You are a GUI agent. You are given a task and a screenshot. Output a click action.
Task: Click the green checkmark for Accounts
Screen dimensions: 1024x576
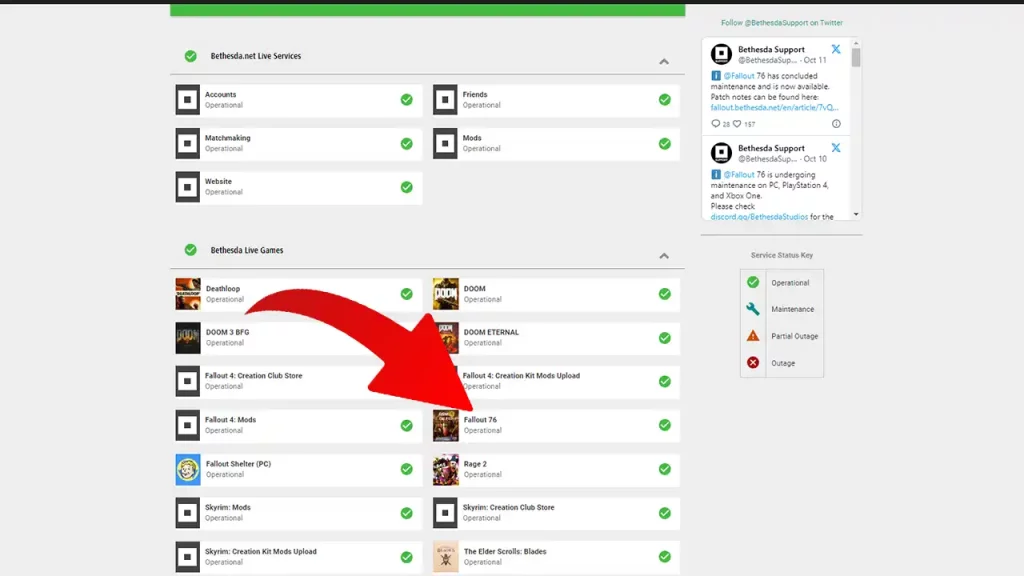pyautogui.click(x=406, y=99)
